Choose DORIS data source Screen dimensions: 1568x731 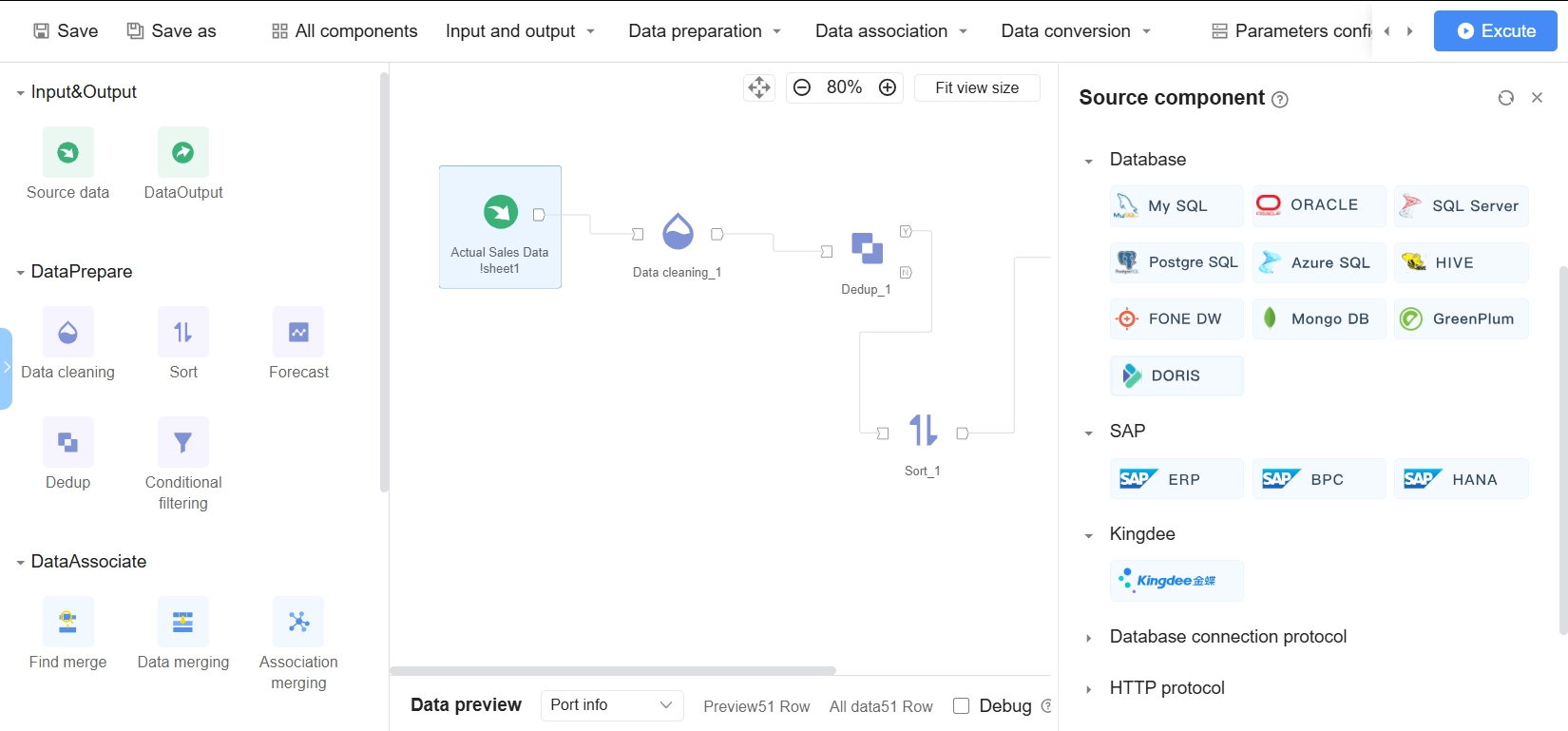click(x=1176, y=375)
